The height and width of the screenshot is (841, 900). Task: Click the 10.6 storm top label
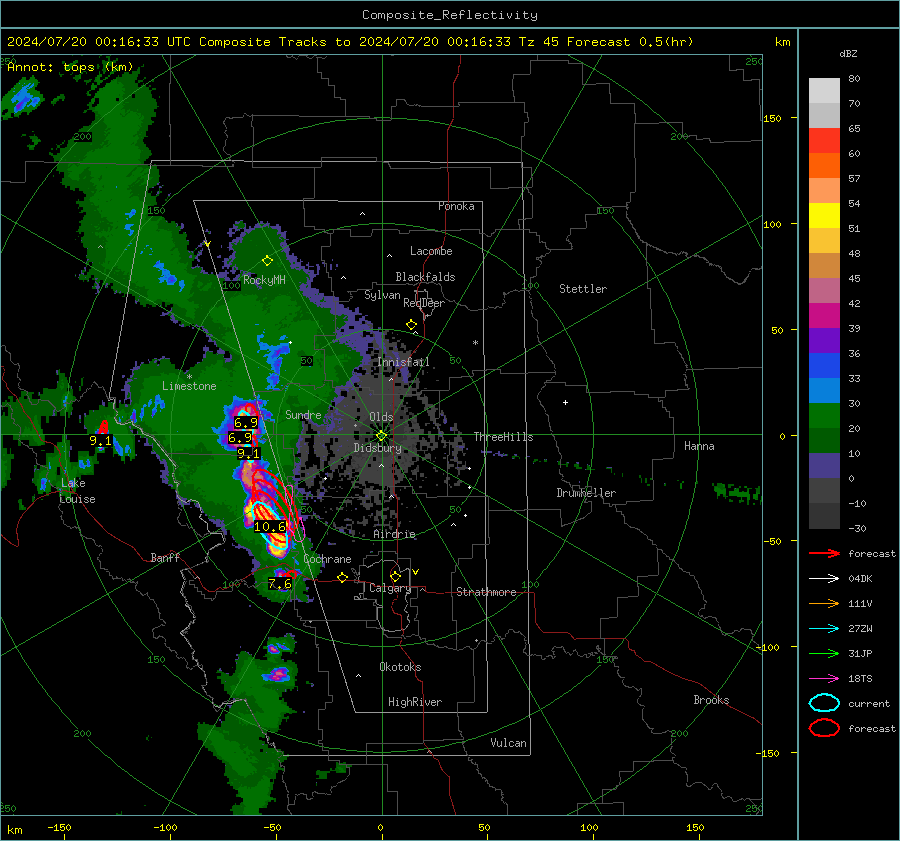pos(270,526)
